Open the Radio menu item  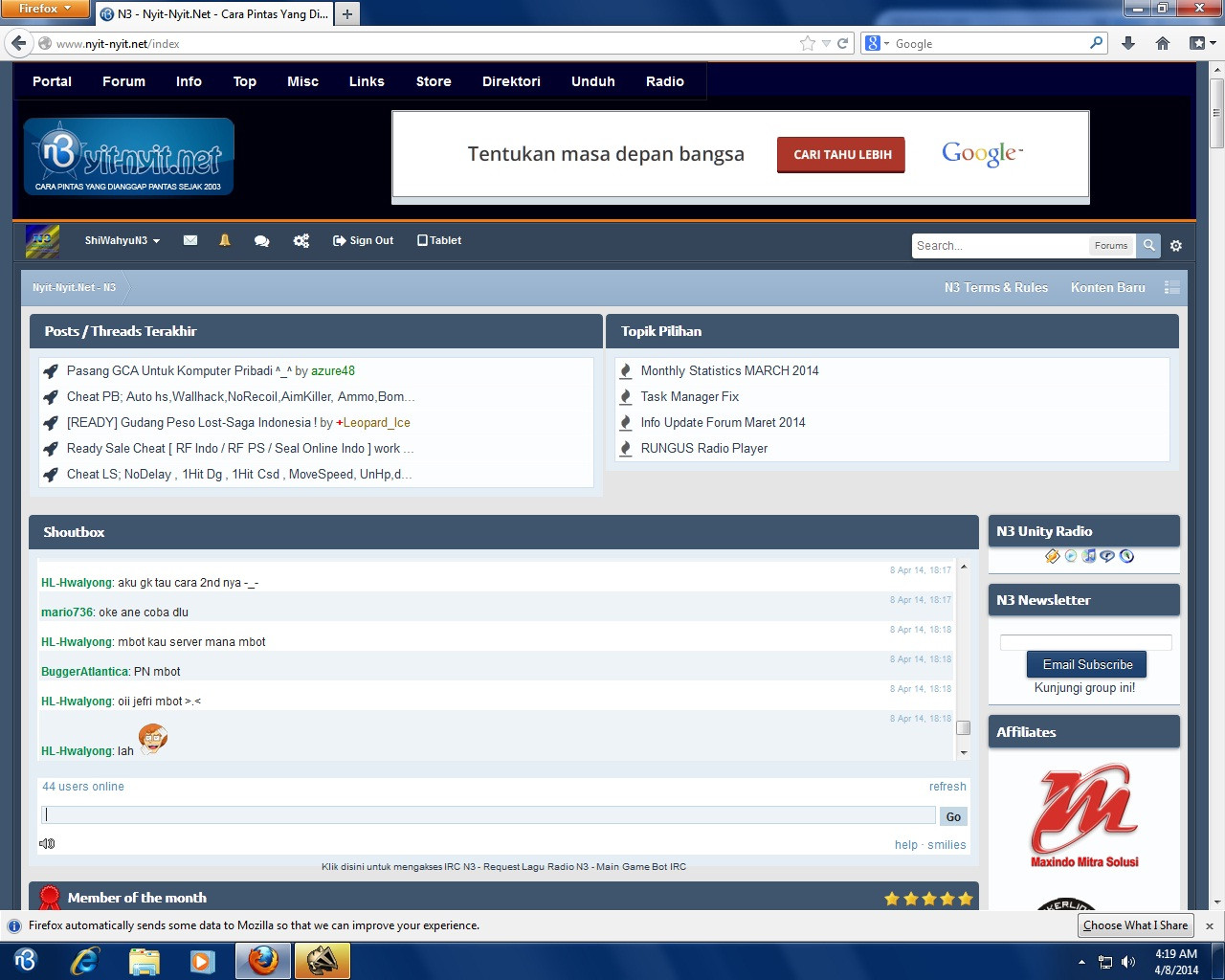click(x=665, y=81)
